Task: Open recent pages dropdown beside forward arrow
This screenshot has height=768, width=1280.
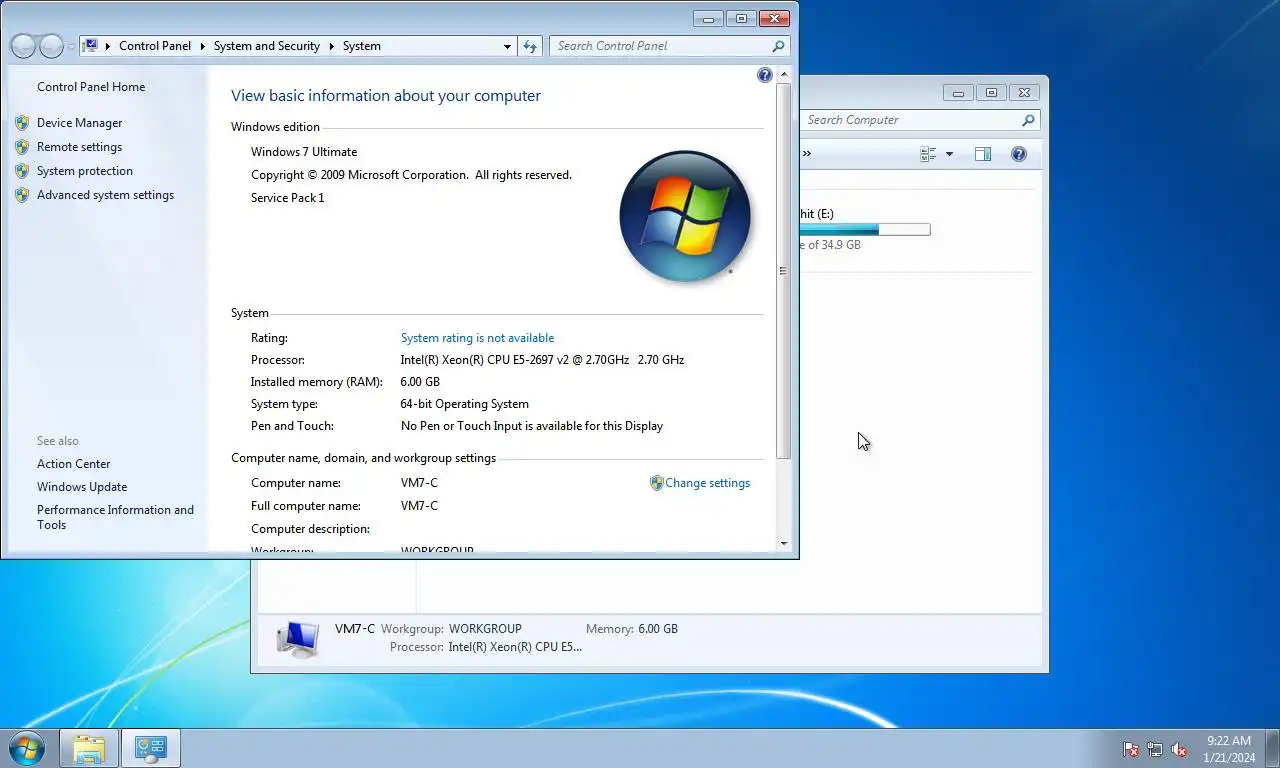Action: (x=71, y=47)
